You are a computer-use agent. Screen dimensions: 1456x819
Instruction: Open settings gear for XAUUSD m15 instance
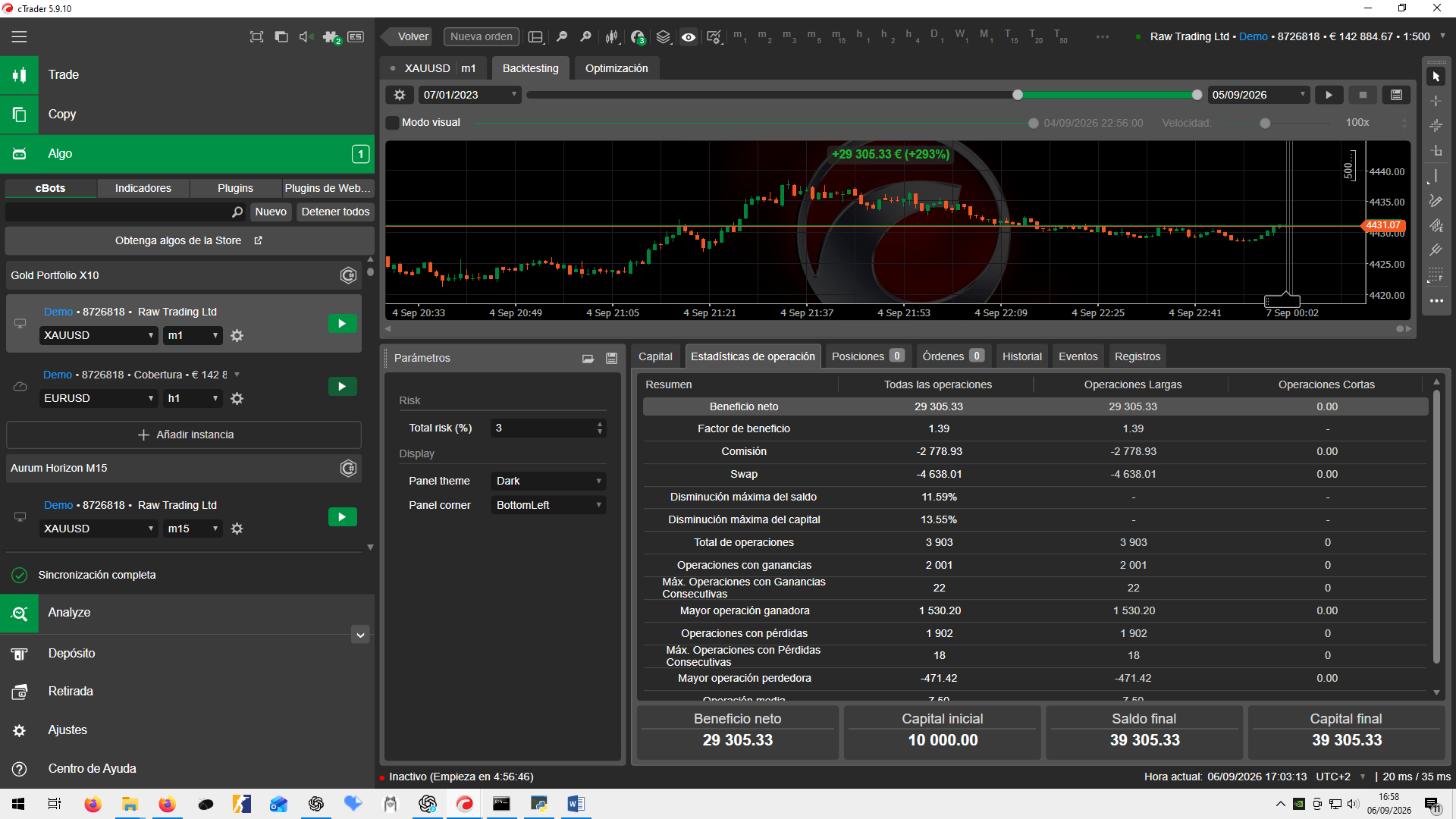pos(237,529)
